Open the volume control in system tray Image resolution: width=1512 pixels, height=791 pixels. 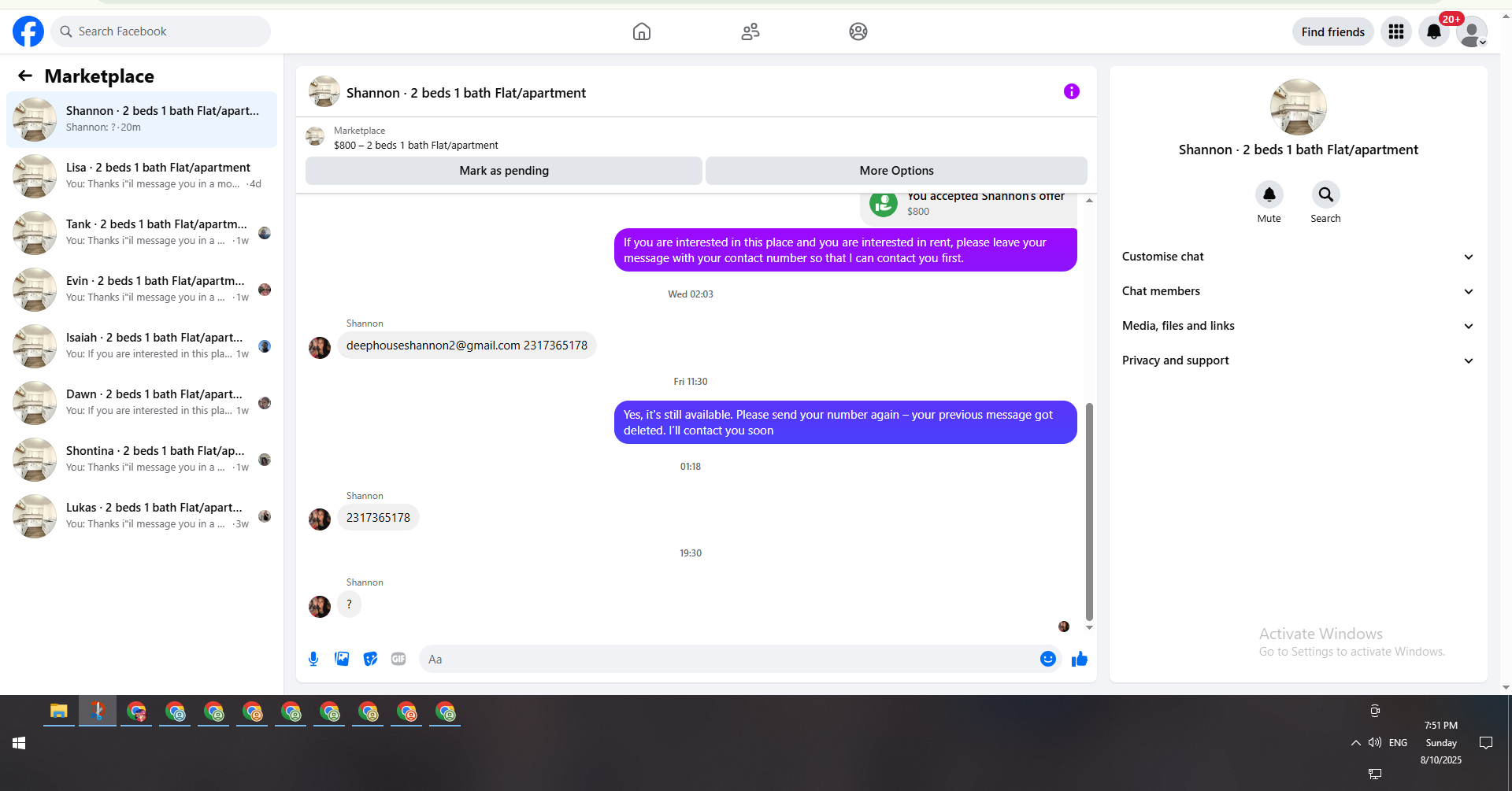pyautogui.click(x=1375, y=742)
